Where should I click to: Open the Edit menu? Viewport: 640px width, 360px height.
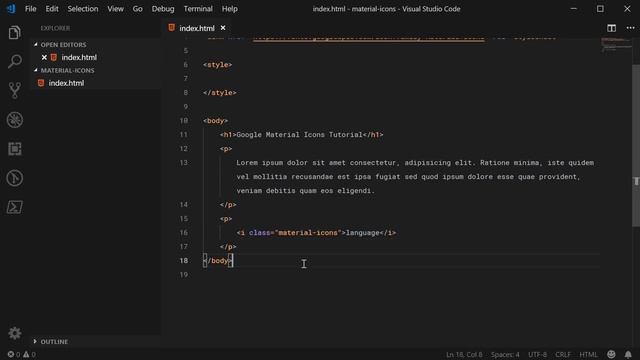coord(52,9)
